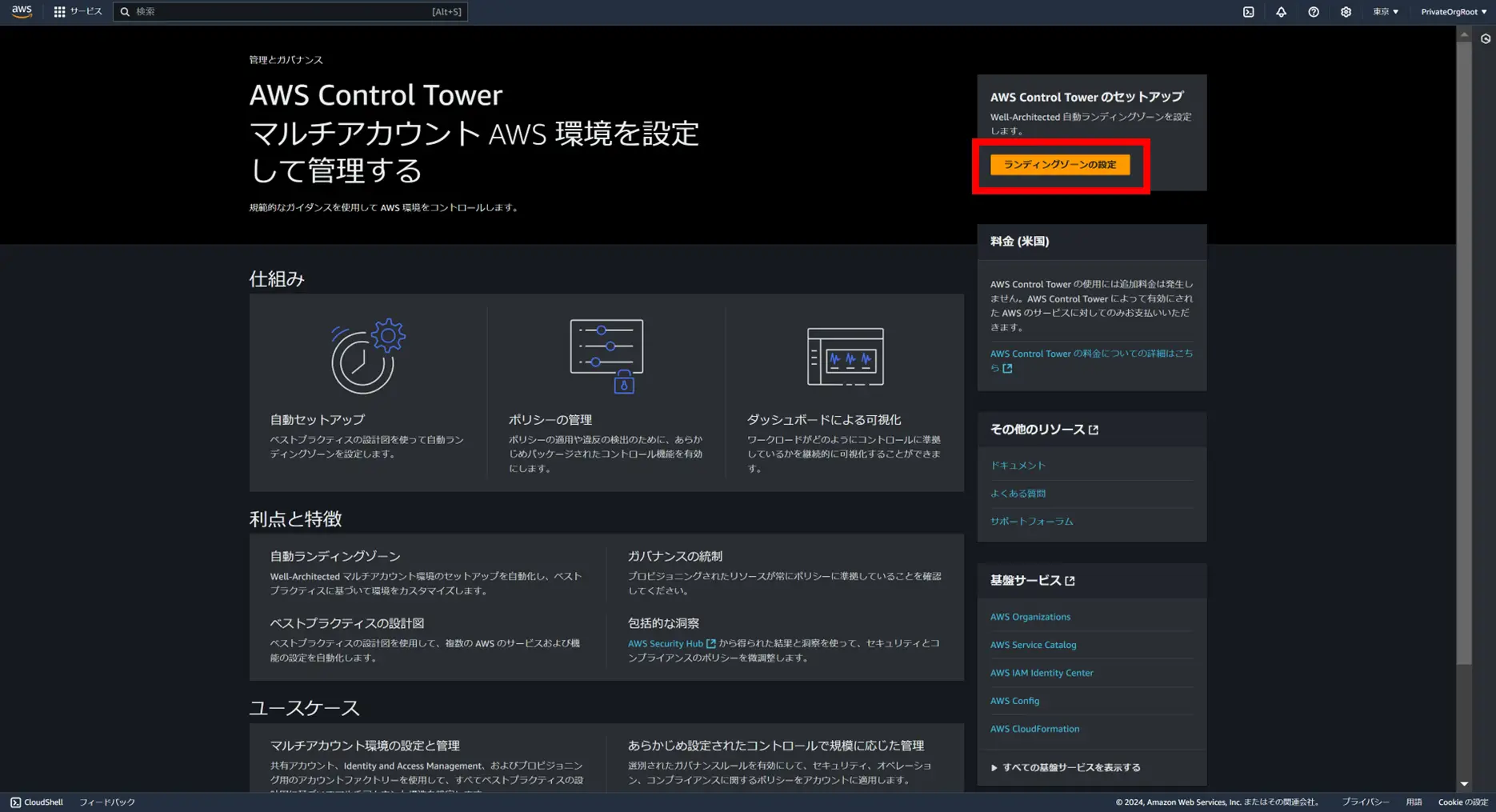This screenshot has width=1496, height=812.
Task: Click the ダッシュボードによる可視化 monitor icon
Action: coord(845,357)
